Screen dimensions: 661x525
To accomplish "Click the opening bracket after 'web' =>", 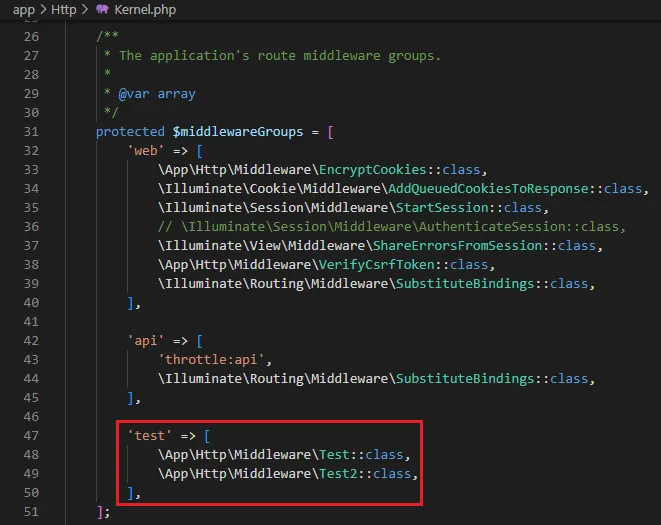I will (199, 151).
